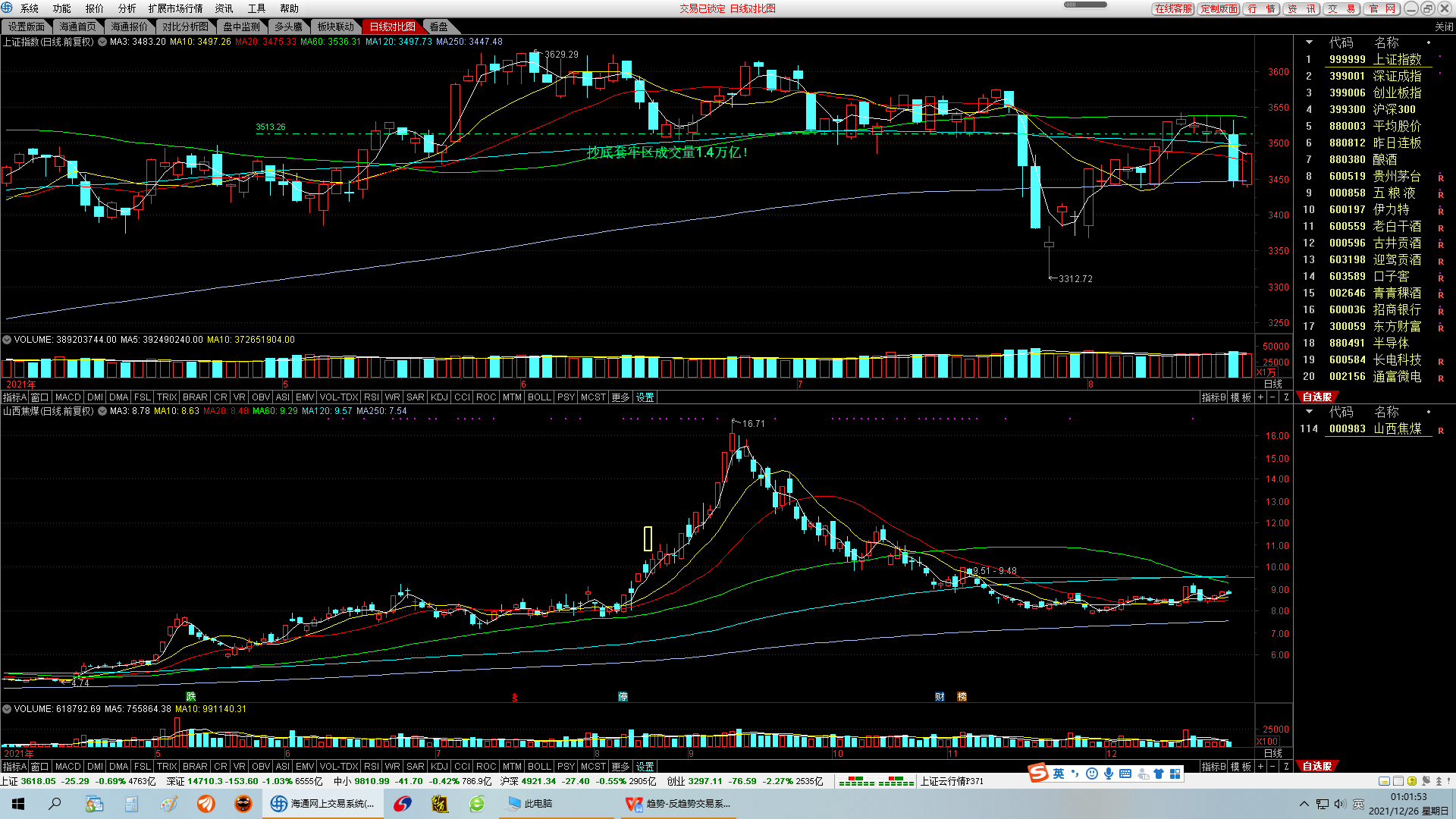
Task: Toggle the upper VOLUME panel round button
Action: pyautogui.click(x=7, y=340)
